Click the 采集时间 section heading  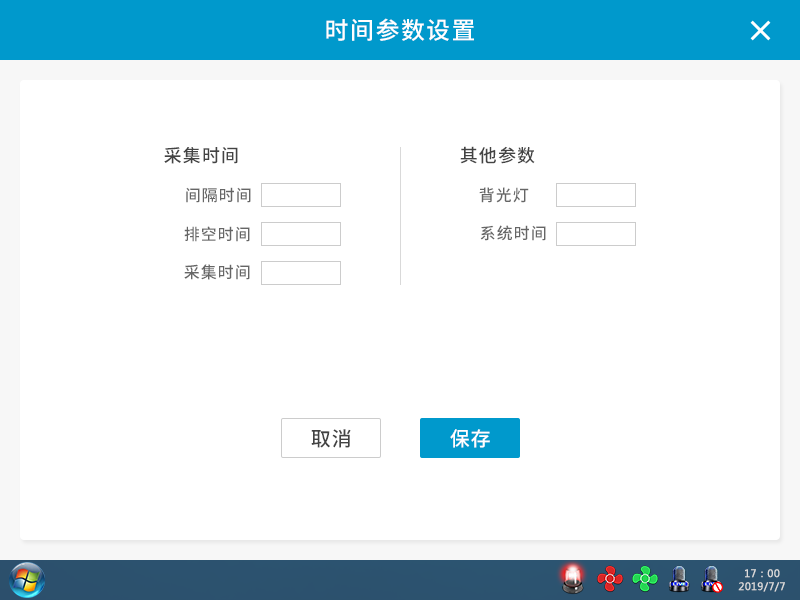pyautogui.click(x=202, y=156)
